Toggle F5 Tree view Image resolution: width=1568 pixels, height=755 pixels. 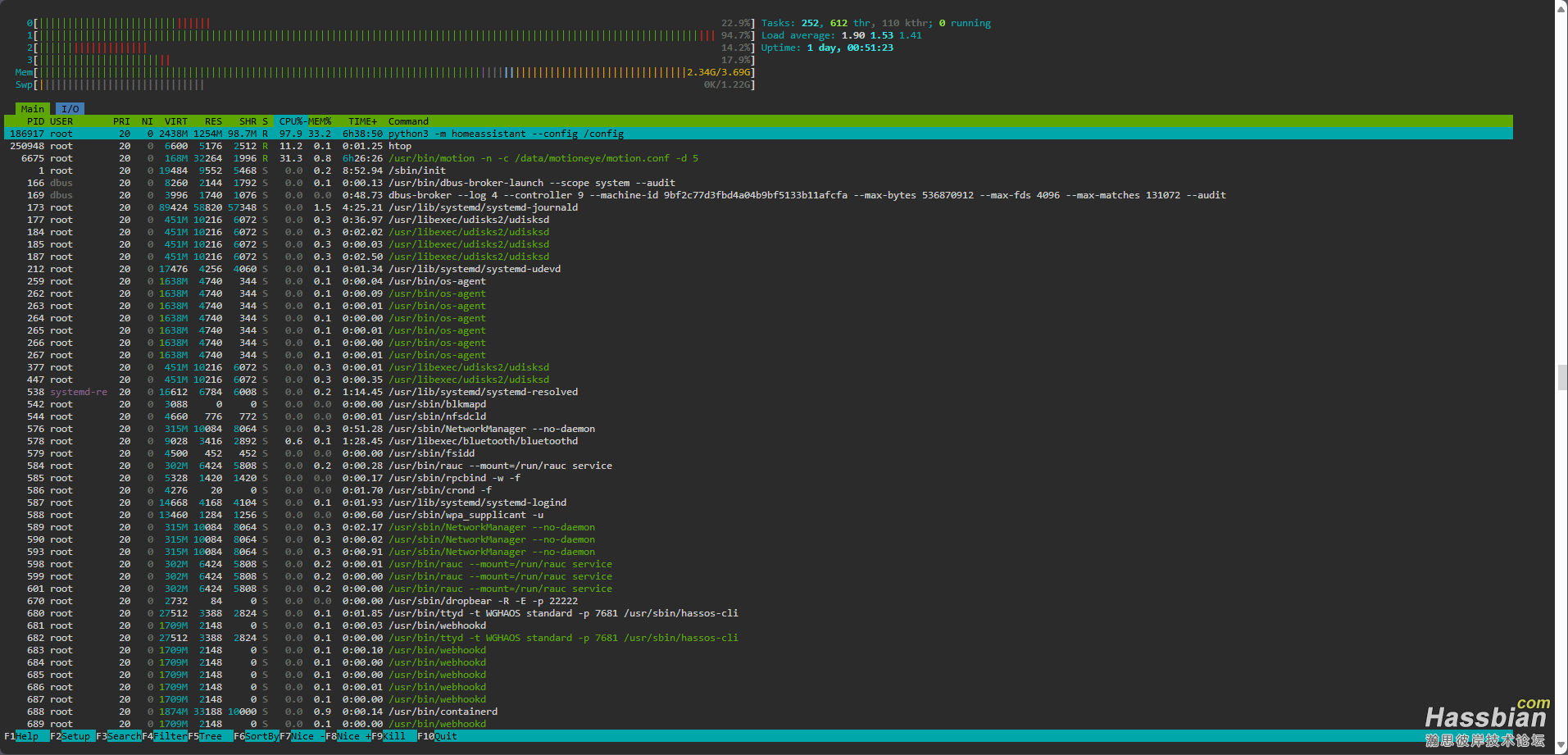coord(211,736)
